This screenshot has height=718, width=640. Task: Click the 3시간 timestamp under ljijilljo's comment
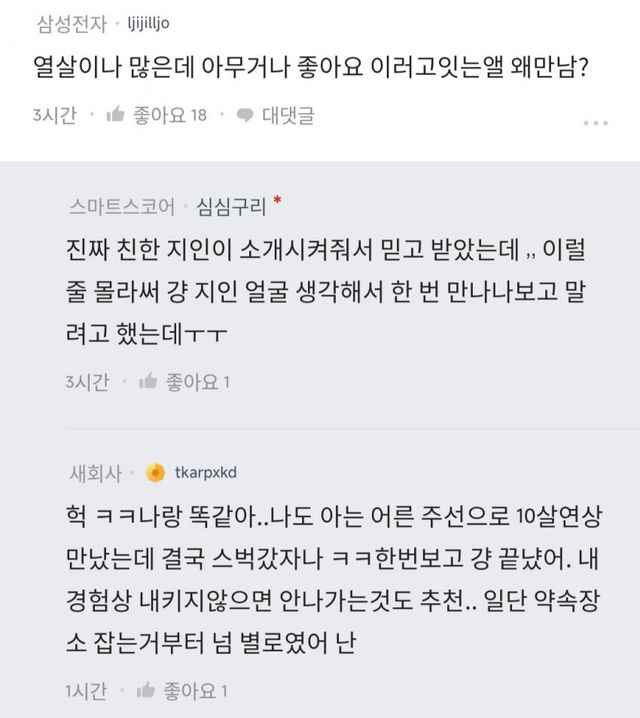pos(55,116)
